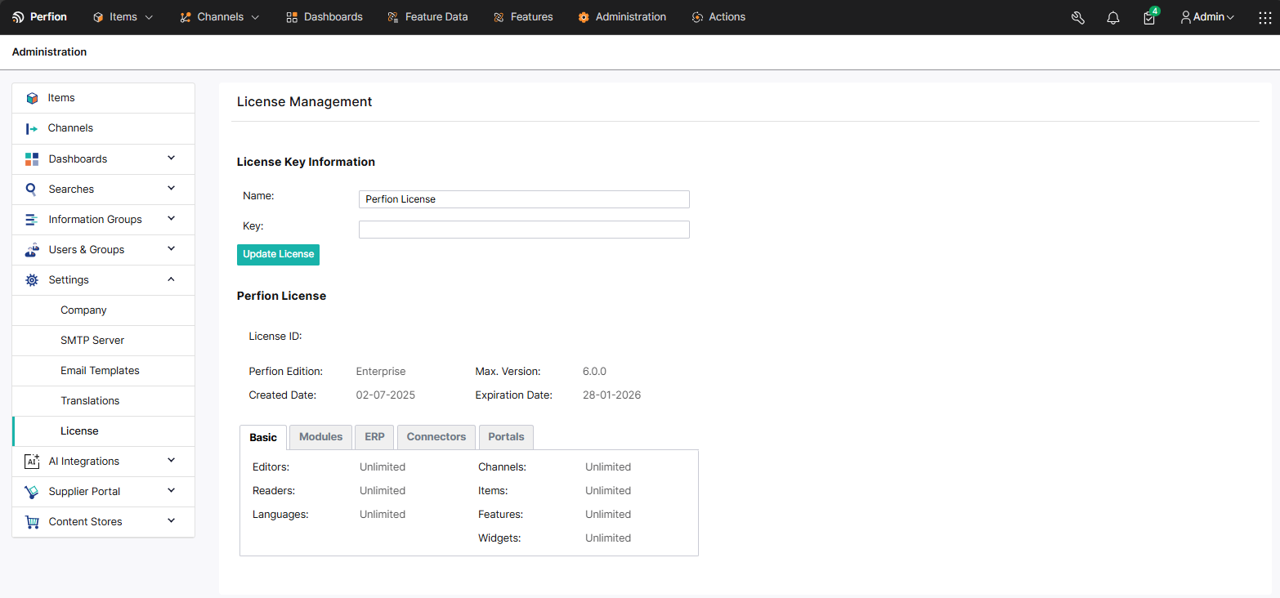Viewport: 1280px width, 598px height.
Task: Click the Expiration Date value 28-01-2026
Action: [612, 395]
